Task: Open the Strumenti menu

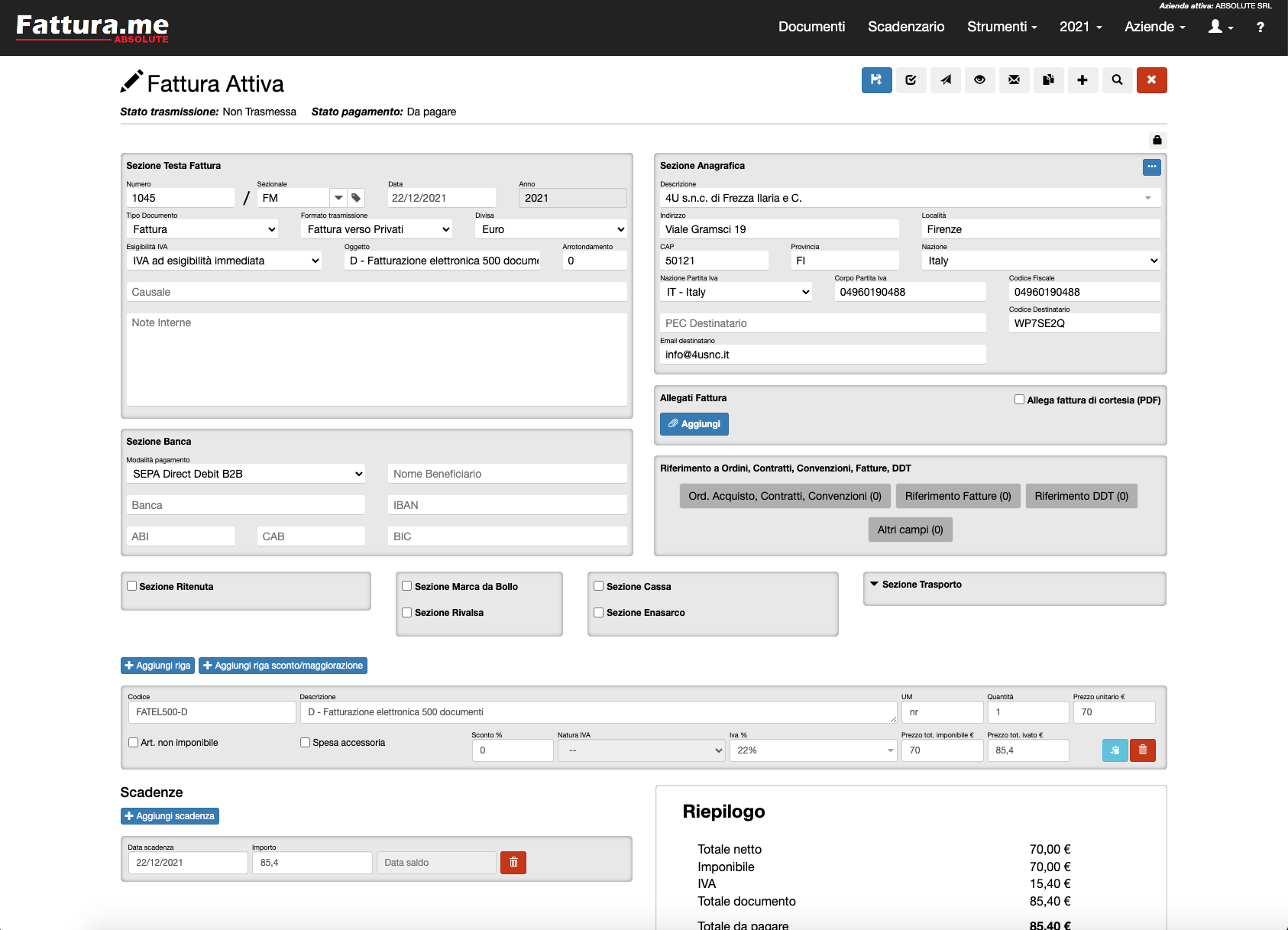Action: pyautogui.click(x=1002, y=27)
